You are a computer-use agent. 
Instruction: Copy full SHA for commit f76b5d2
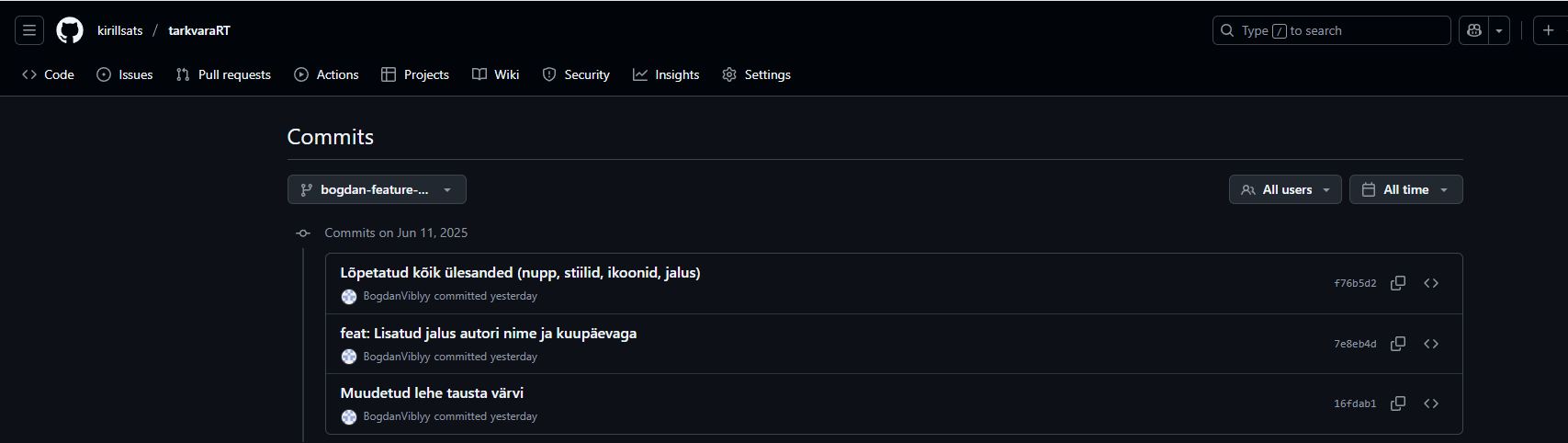coord(1398,283)
